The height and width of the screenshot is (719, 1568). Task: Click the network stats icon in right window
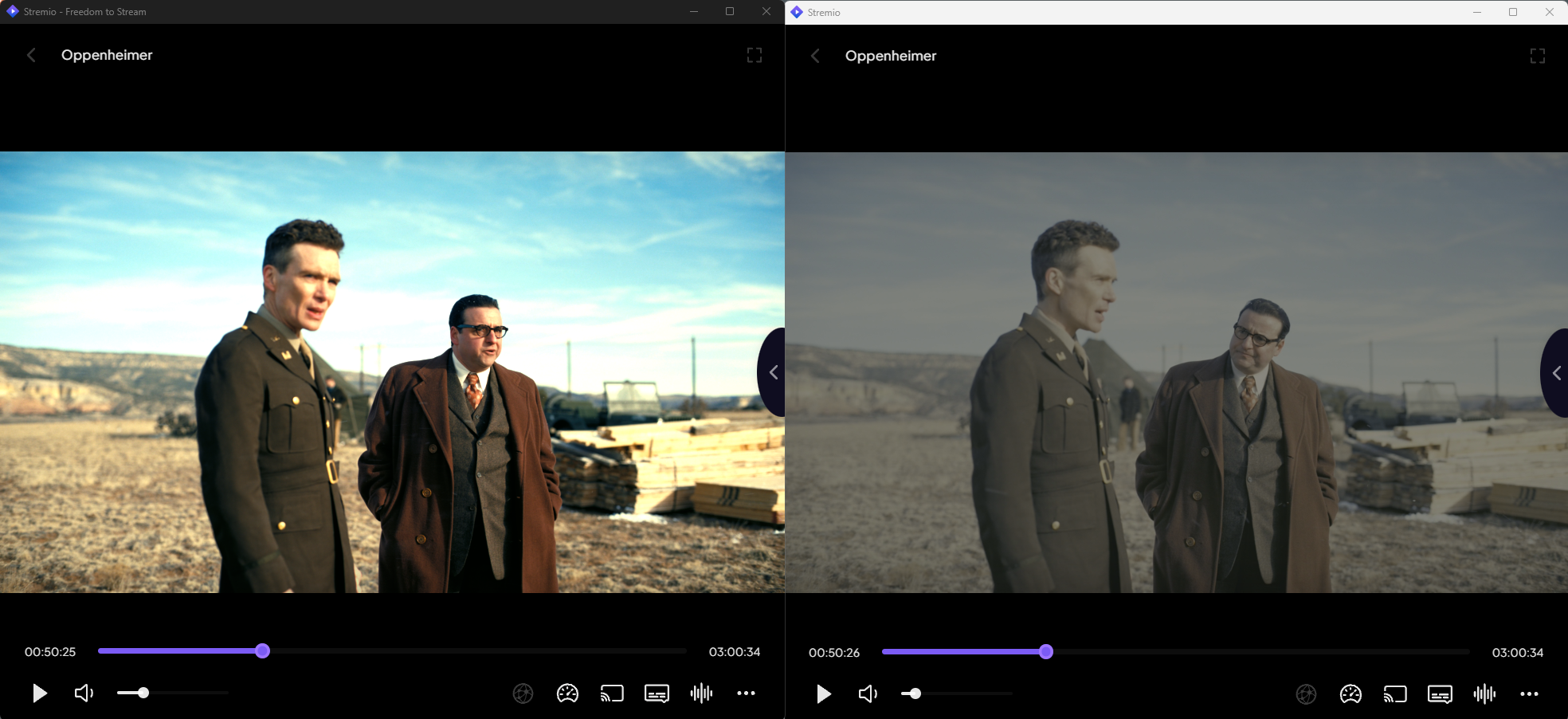(x=1306, y=694)
